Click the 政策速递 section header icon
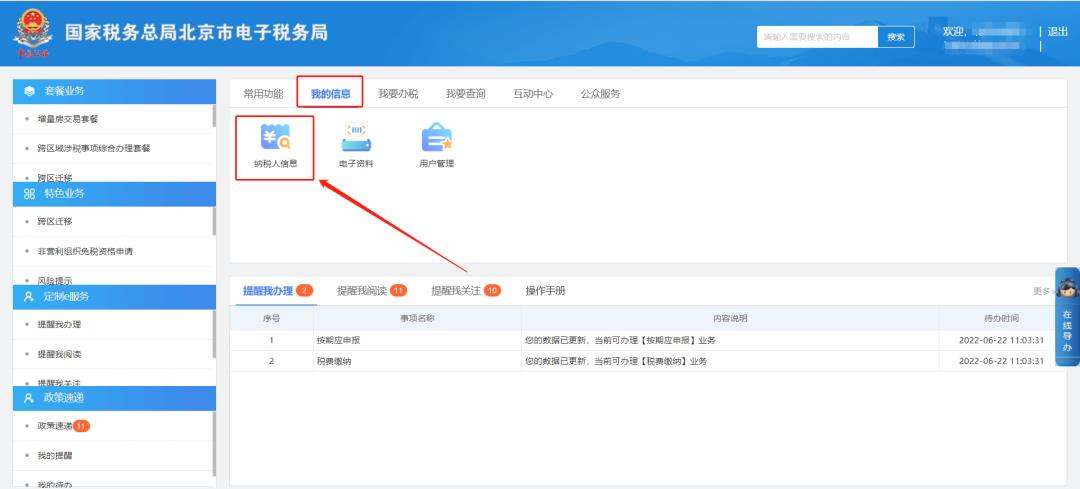The image size is (1080, 489). (x=29, y=398)
